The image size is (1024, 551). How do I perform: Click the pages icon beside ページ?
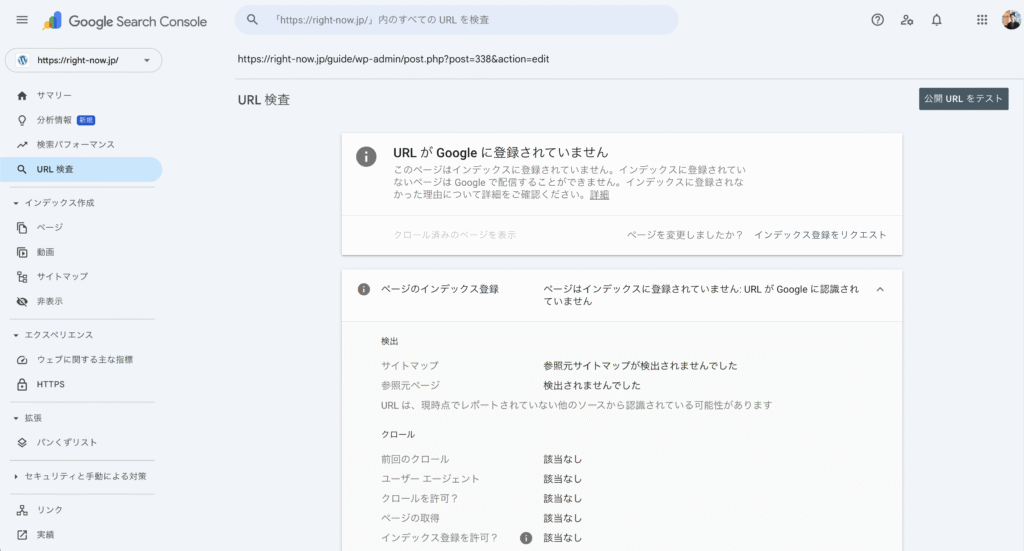click(x=22, y=227)
